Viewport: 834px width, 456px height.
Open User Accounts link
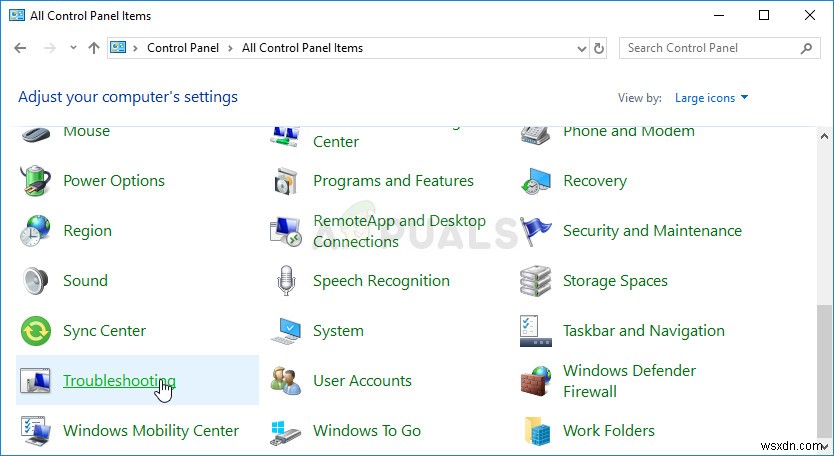[362, 381]
